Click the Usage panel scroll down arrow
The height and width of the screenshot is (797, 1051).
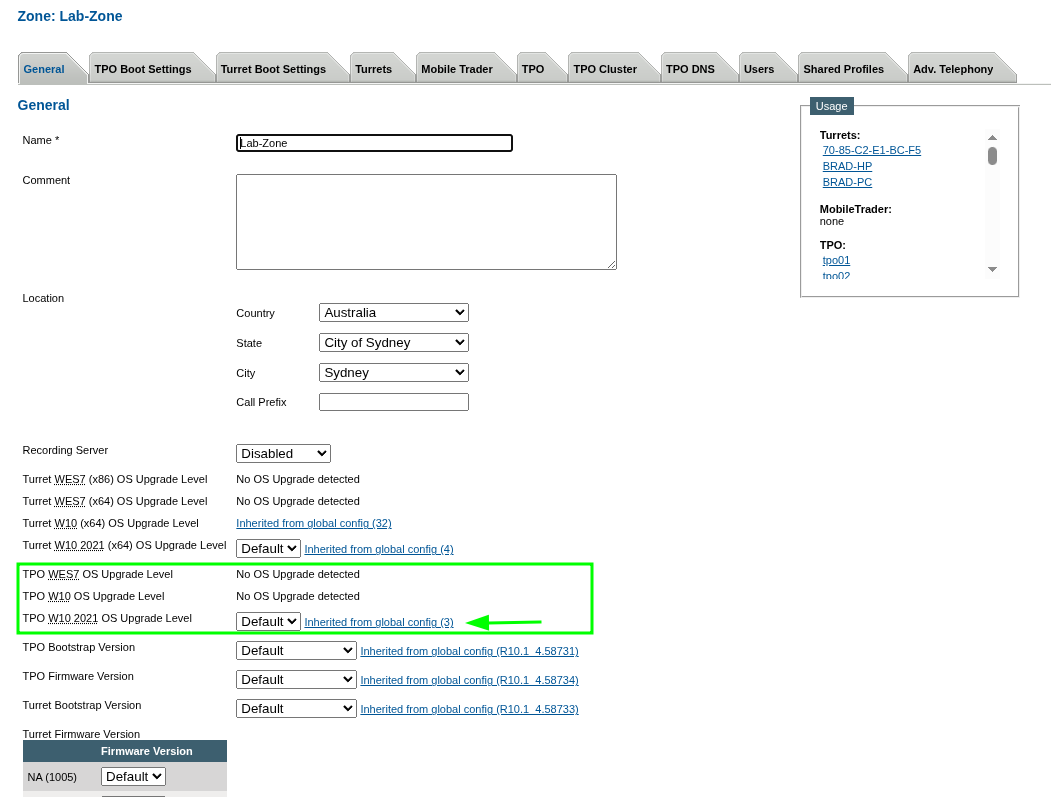click(993, 269)
